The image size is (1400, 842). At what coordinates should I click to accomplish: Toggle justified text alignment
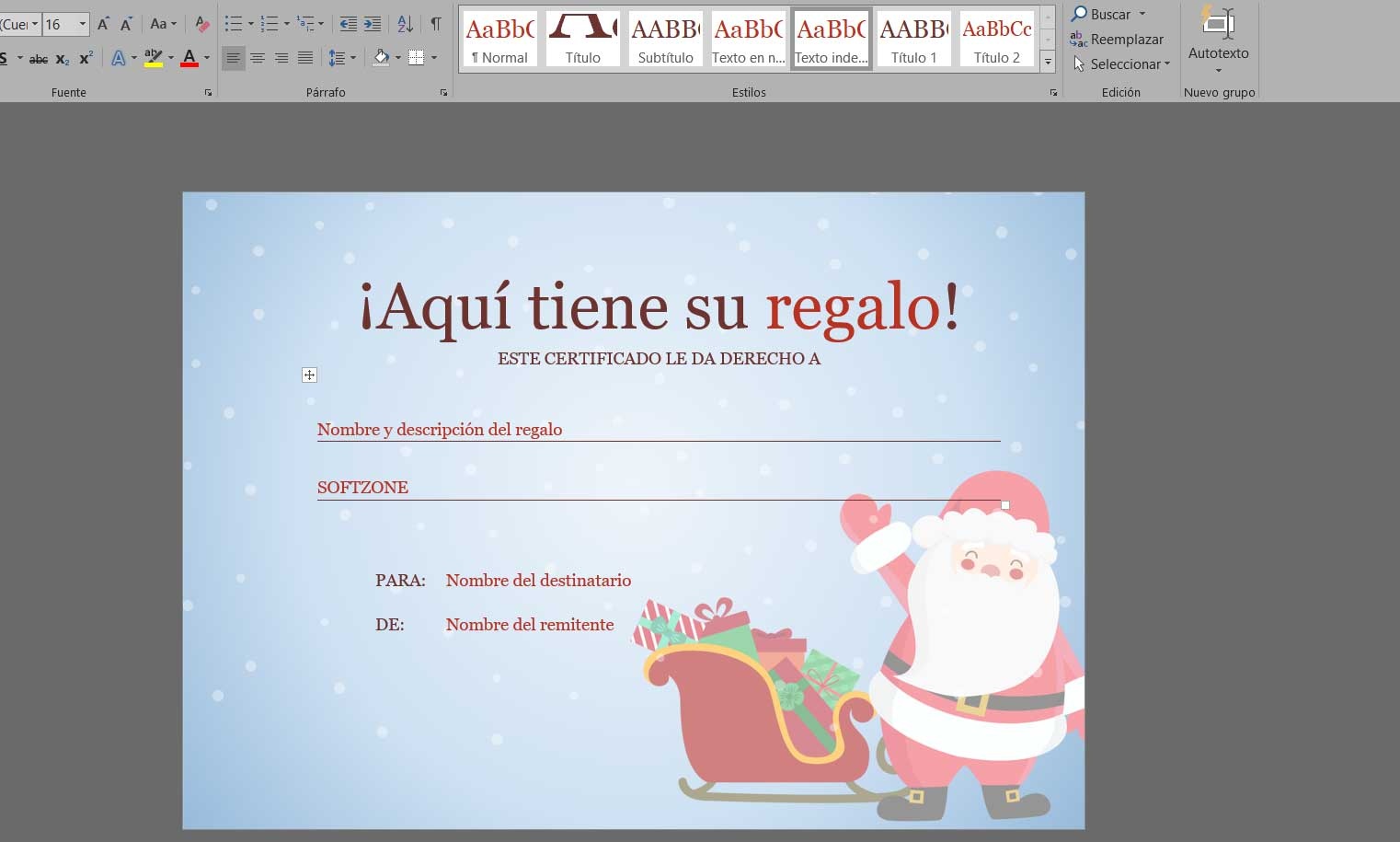pos(305,59)
